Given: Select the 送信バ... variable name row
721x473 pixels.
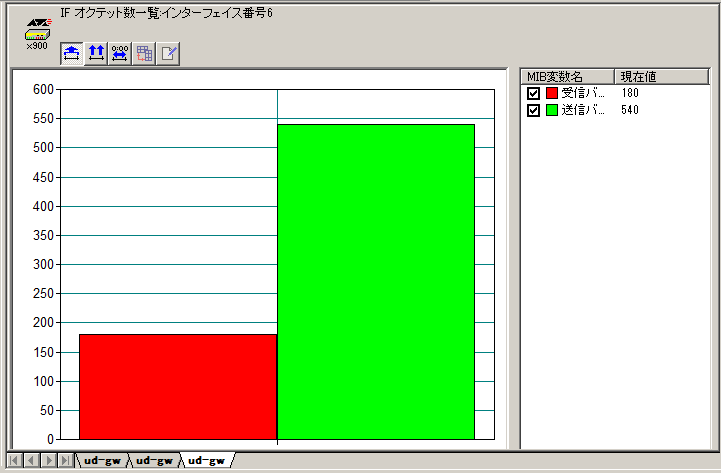Looking at the screenshot, I should 583,110.
